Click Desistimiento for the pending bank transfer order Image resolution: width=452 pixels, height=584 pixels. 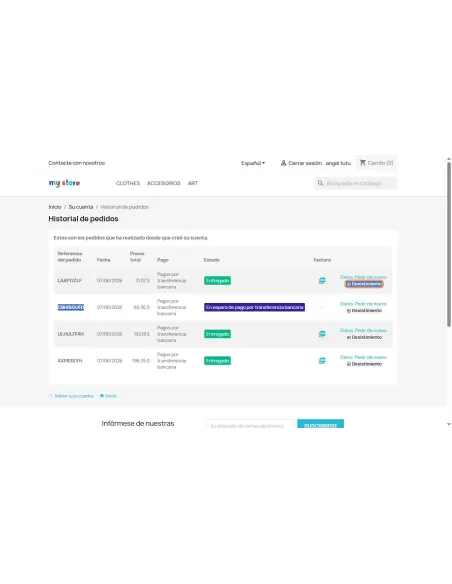364,310
